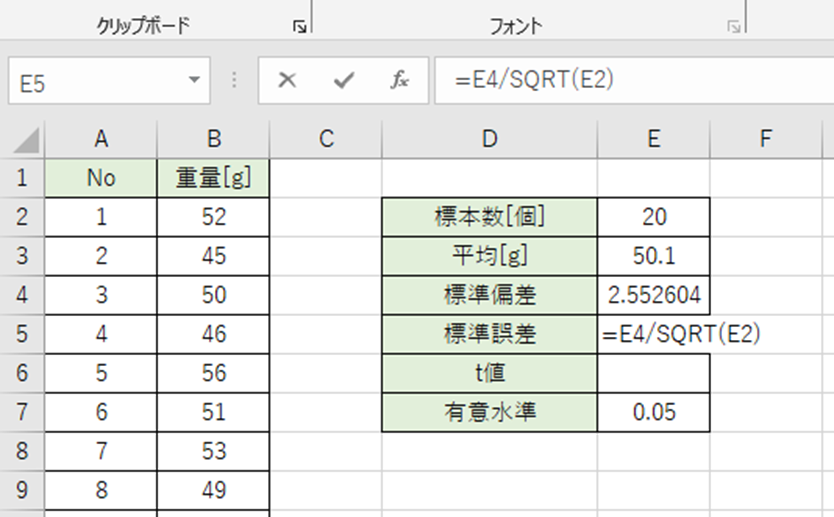Select cell E4 with 2.552604
The width and height of the screenshot is (834, 517).
click(x=654, y=295)
